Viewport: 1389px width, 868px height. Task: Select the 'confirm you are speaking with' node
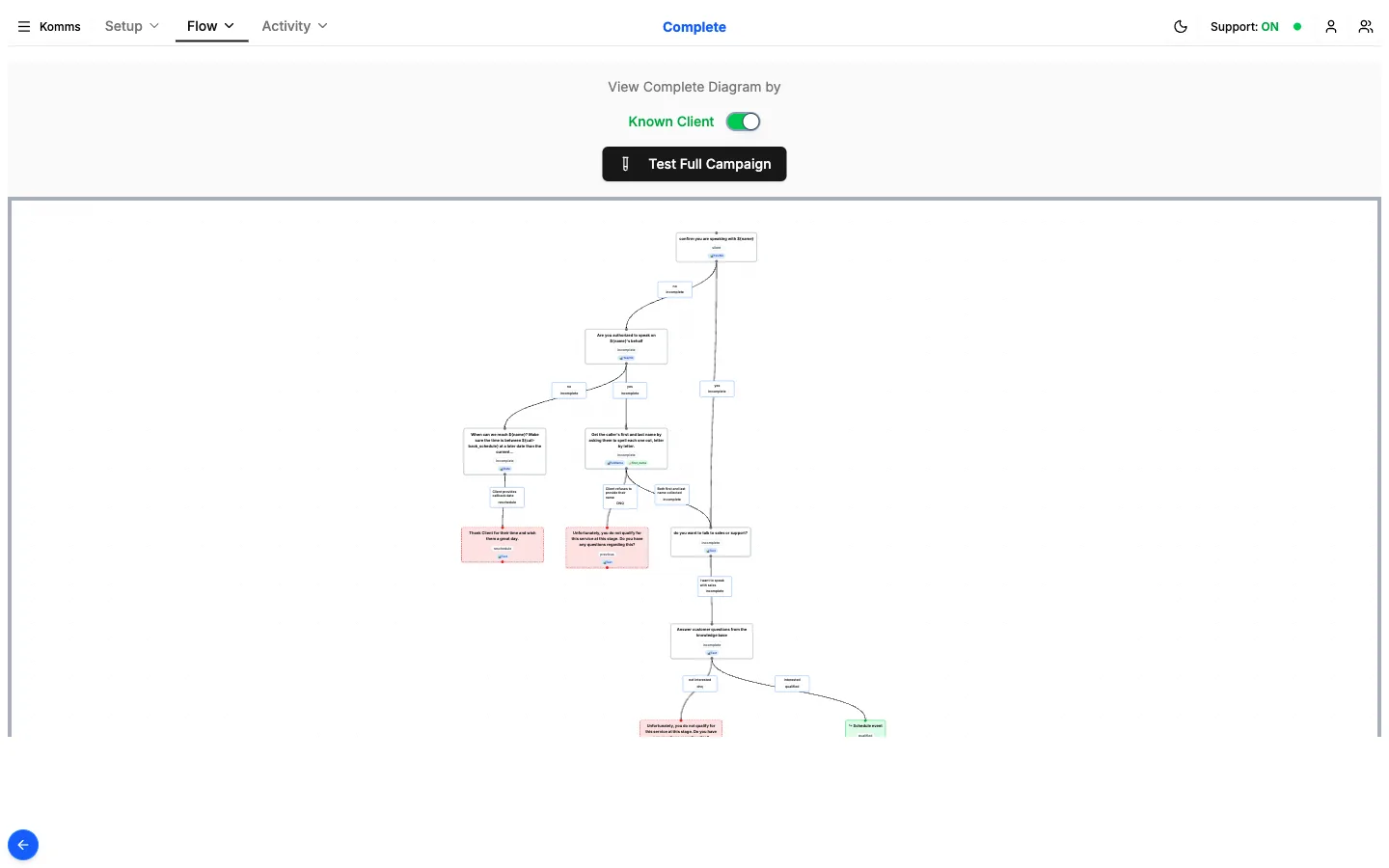pos(717,247)
